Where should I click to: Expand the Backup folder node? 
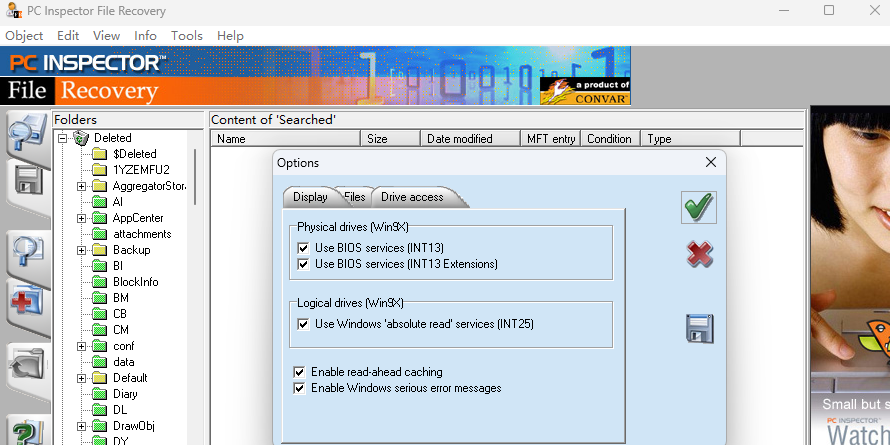81,250
